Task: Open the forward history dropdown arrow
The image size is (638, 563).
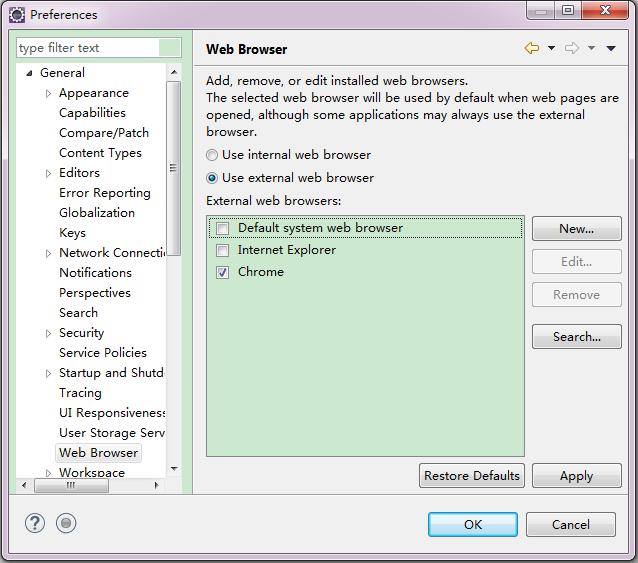Action: pos(591,48)
